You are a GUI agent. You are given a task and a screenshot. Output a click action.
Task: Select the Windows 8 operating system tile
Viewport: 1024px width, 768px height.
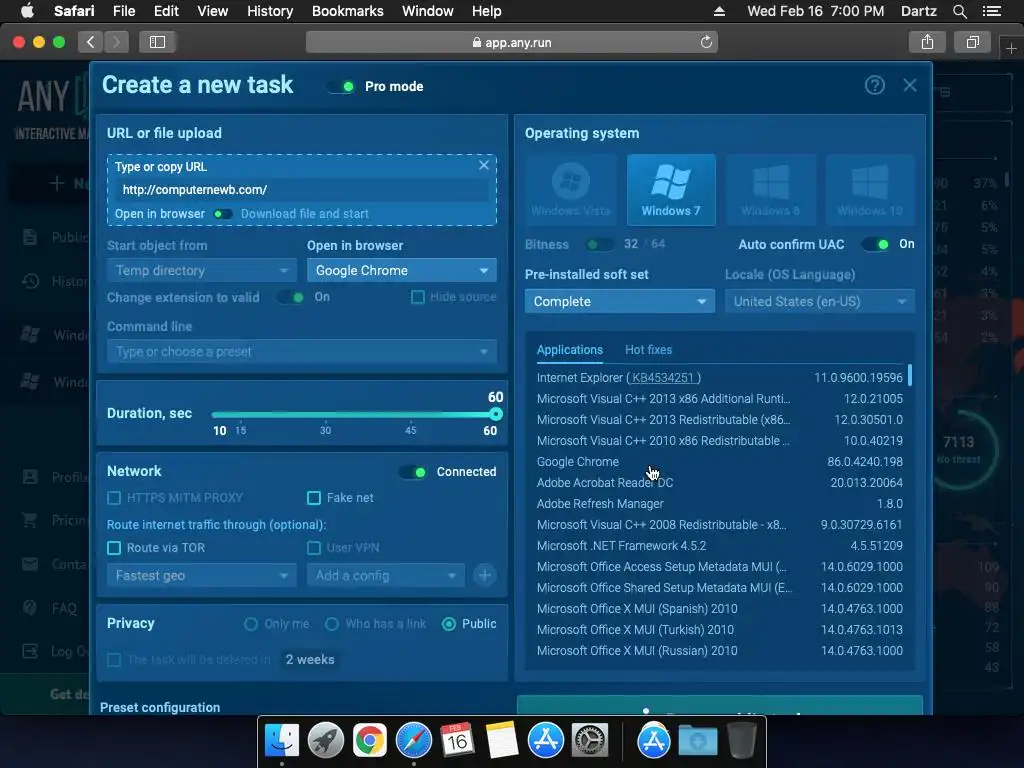click(771, 190)
